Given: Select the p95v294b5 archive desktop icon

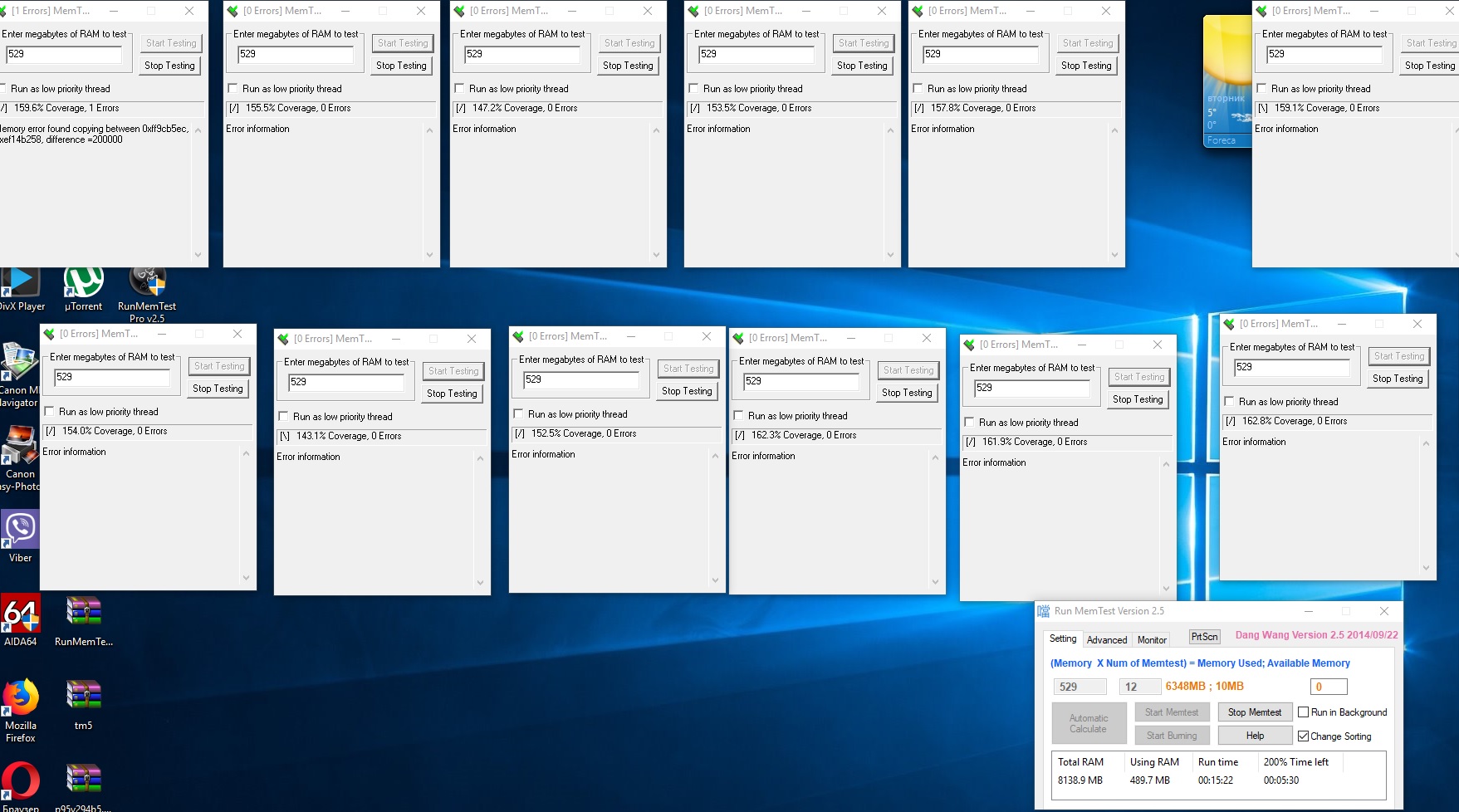Looking at the screenshot, I should click(83, 786).
